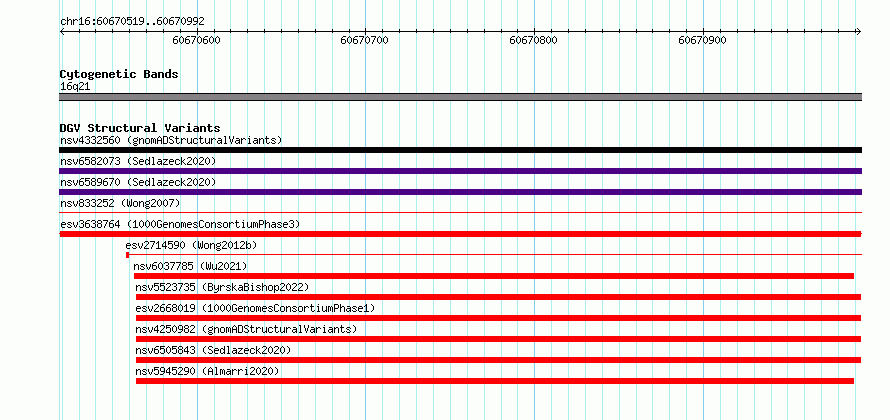Click ruler position 60670600
This screenshot has width=890, height=420.
click(x=196, y=40)
